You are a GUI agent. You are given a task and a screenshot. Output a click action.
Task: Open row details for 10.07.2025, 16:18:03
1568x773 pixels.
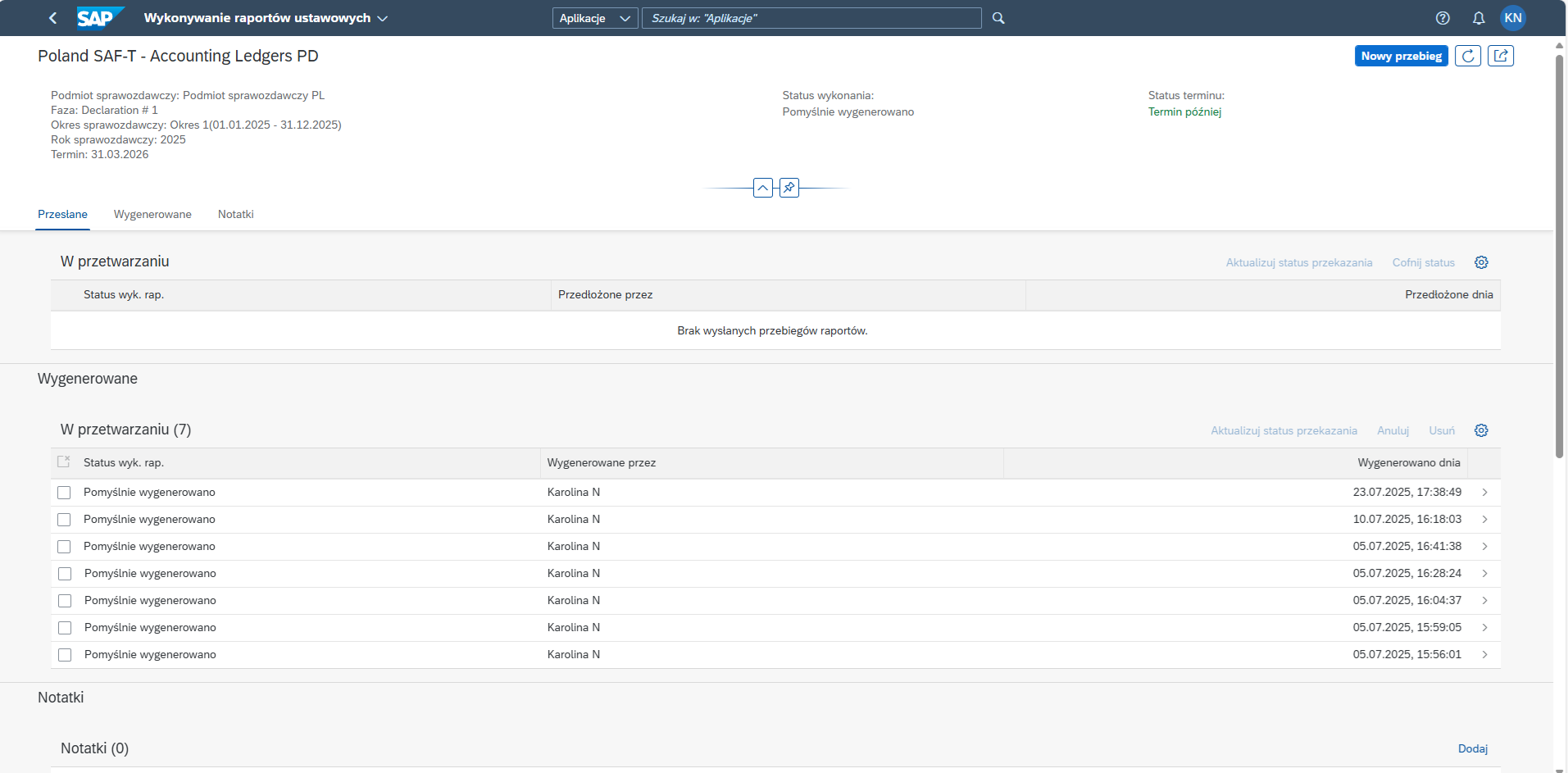1484,520
